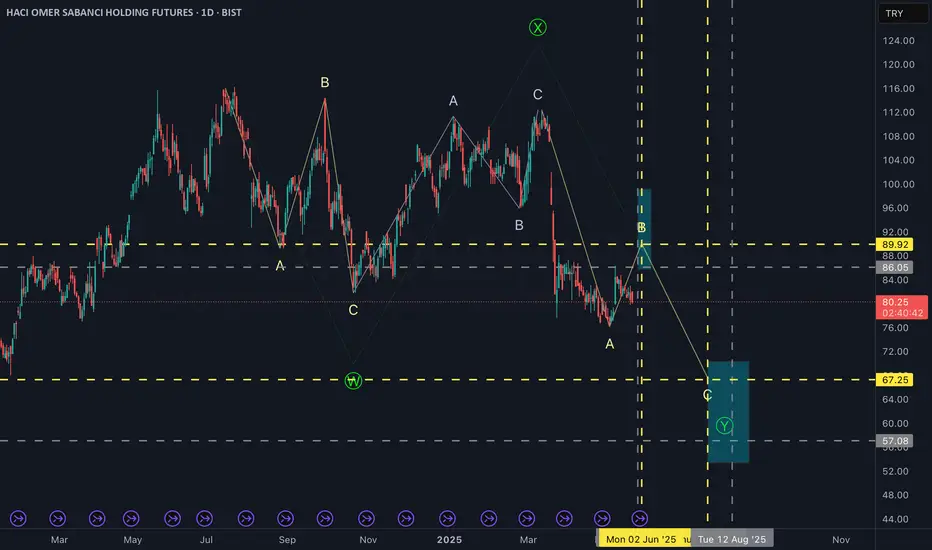Select the A wave label at the December peak
Image resolution: width=932 pixels, height=550 pixels.
pyautogui.click(x=453, y=101)
